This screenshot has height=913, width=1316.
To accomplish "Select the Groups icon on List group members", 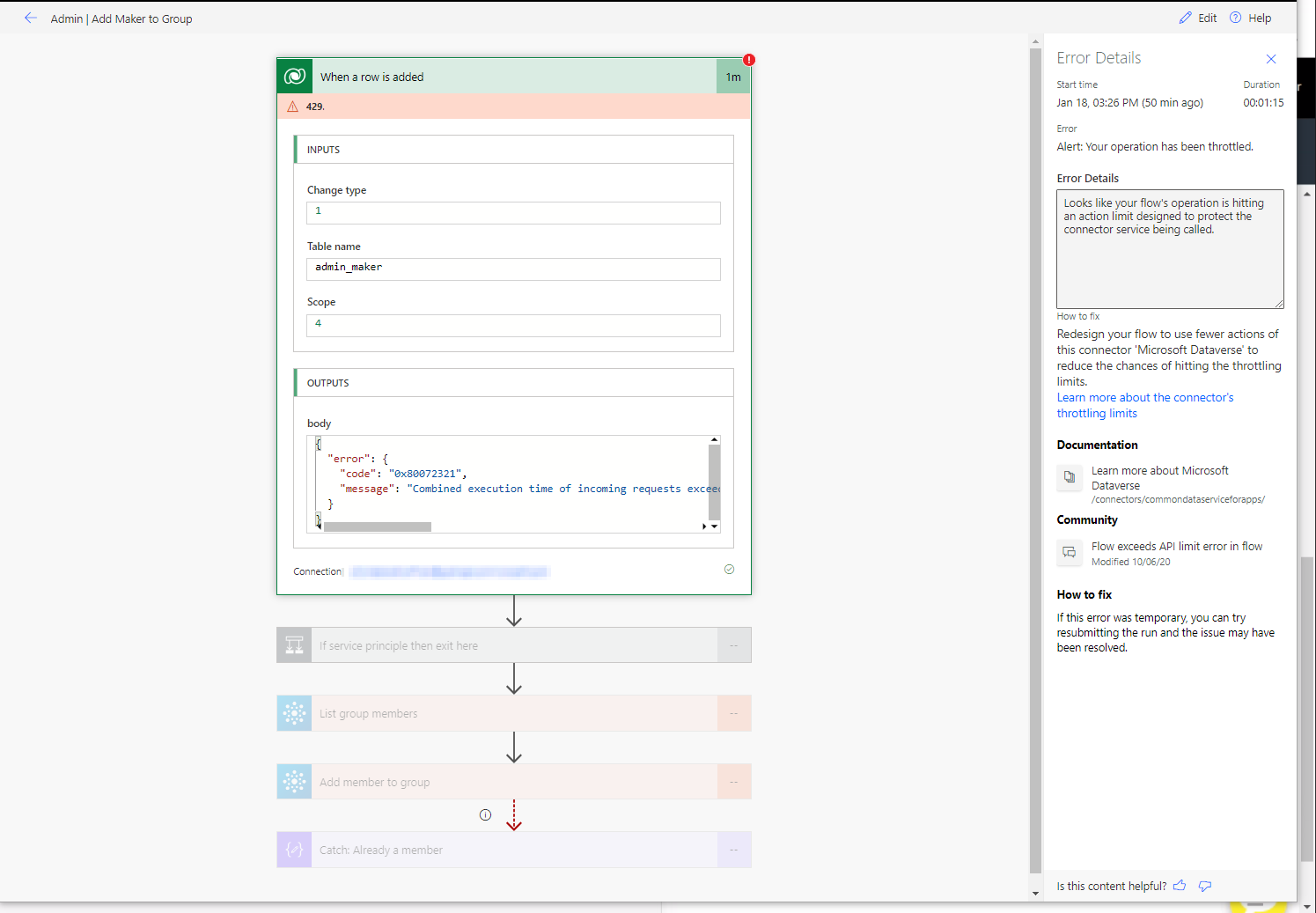I will [294, 713].
